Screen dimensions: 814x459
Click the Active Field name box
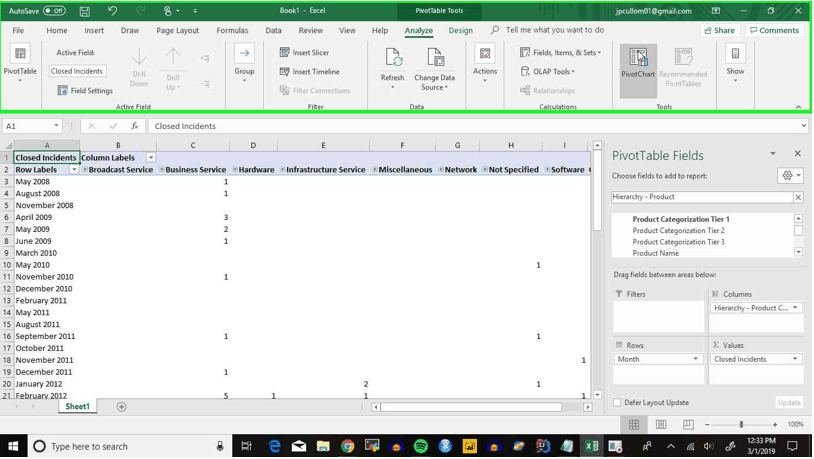pos(77,71)
